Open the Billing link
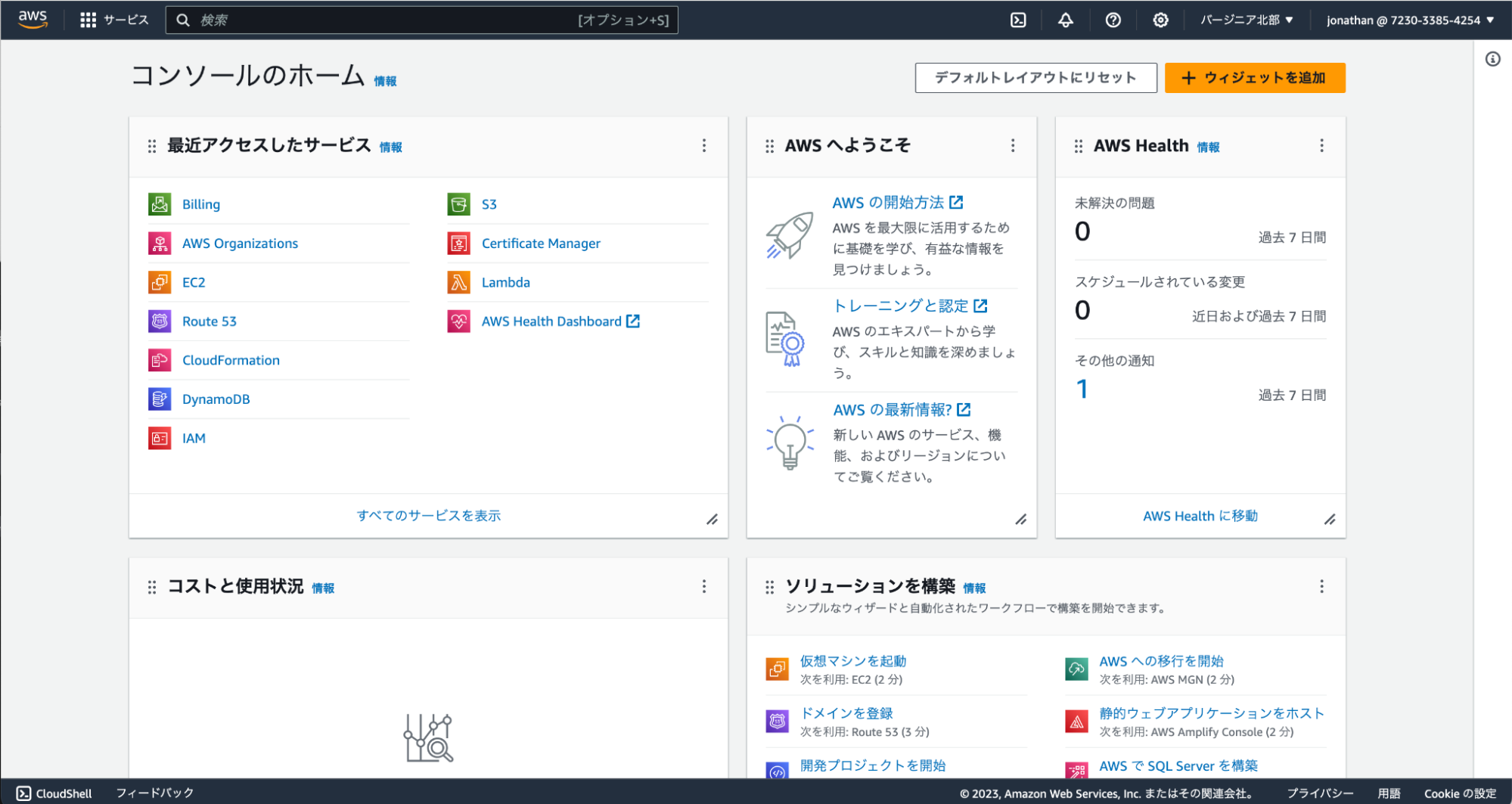Screen dimensions: 1512x804 point(201,204)
